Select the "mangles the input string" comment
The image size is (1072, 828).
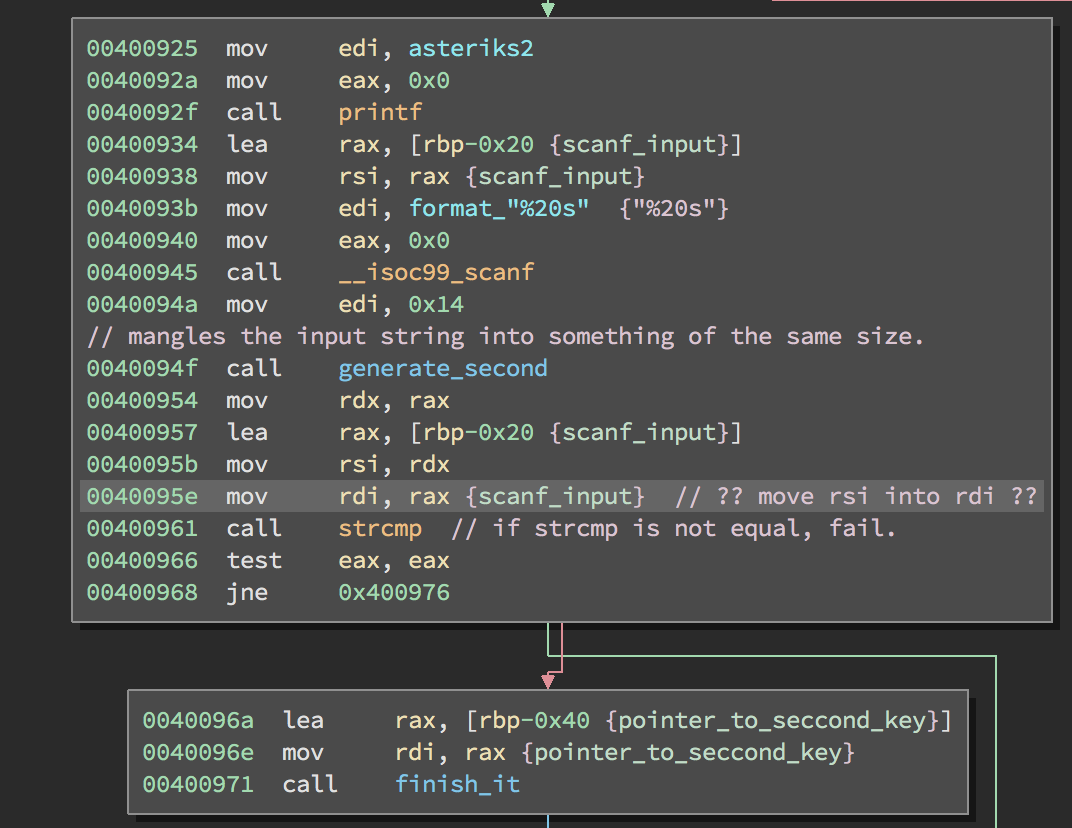(505, 336)
